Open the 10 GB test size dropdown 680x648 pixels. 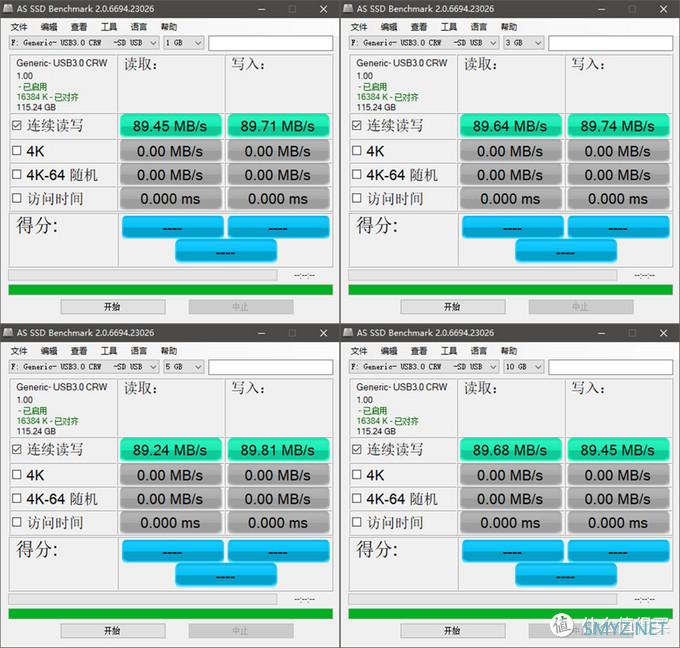coord(523,367)
